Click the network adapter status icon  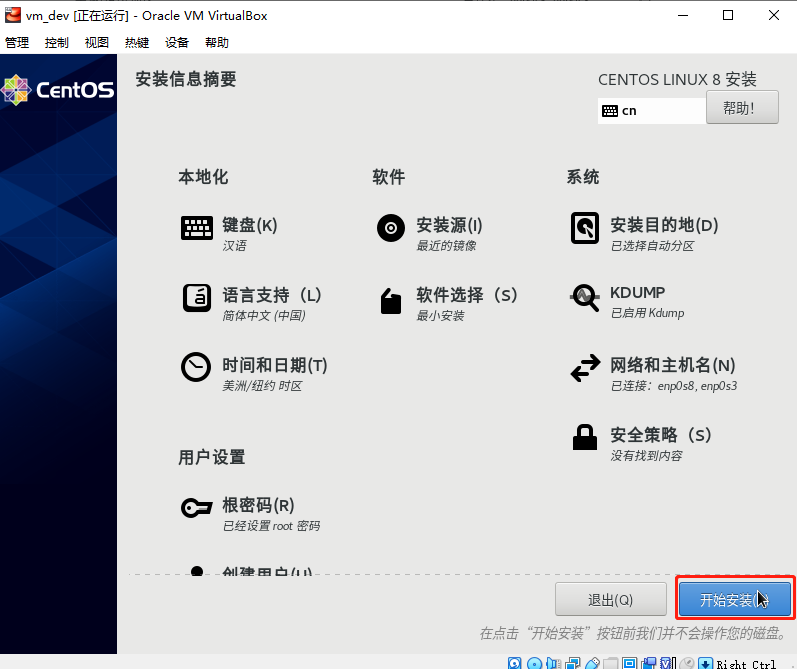tap(573, 663)
